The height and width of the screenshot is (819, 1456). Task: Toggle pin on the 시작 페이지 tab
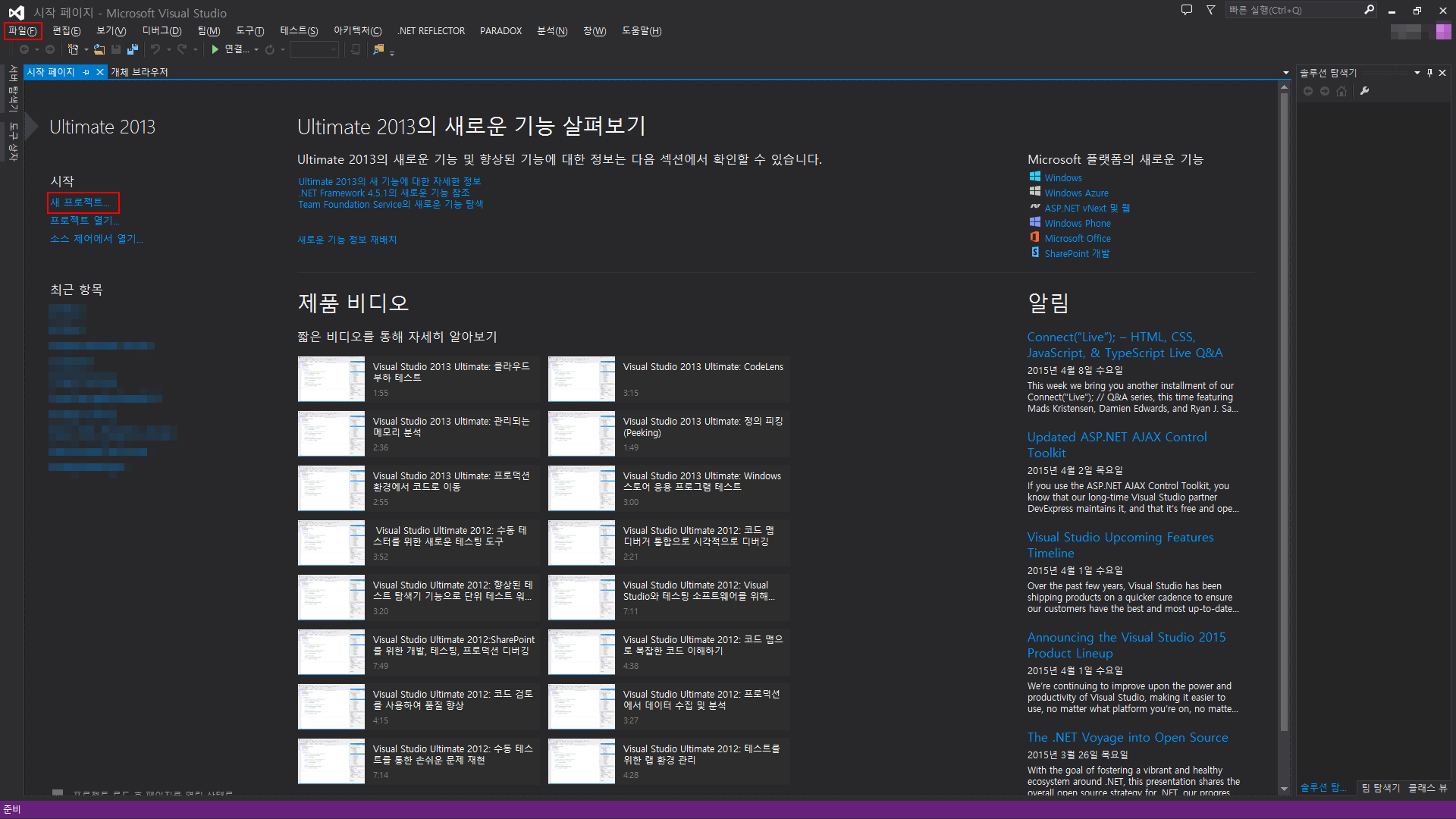click(x=86, y=72)
